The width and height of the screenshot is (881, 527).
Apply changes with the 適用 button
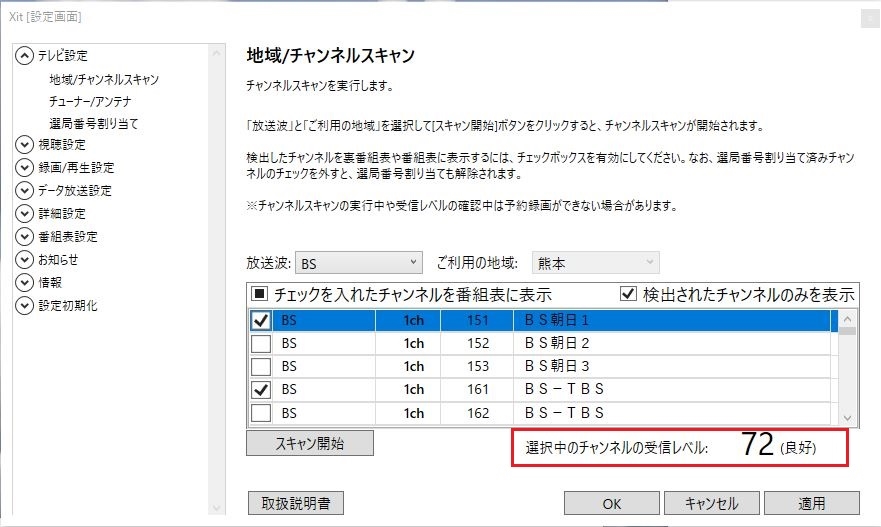pos(812,503)
